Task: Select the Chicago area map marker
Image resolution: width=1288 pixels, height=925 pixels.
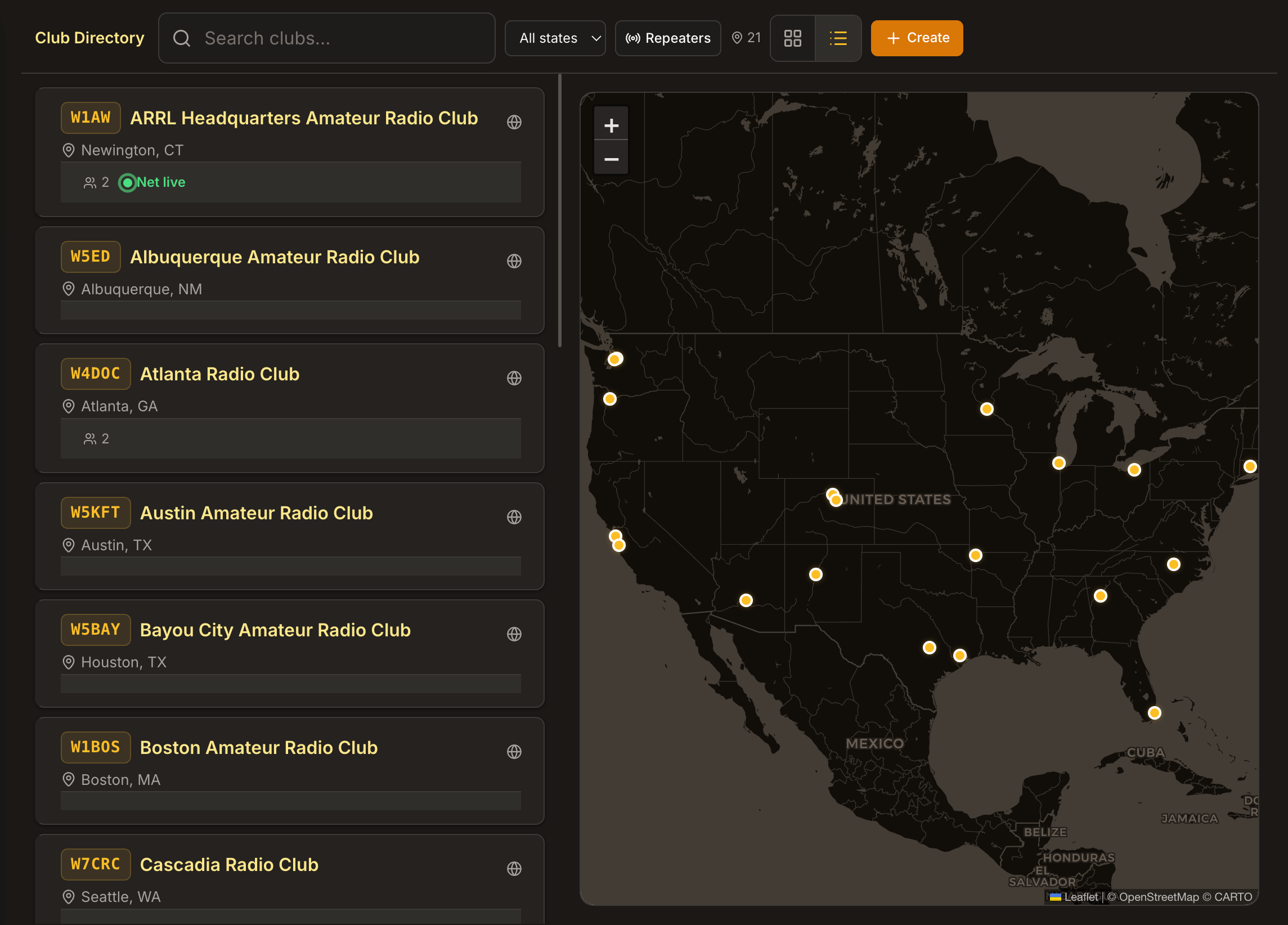Action: [x=1058, y=463]
